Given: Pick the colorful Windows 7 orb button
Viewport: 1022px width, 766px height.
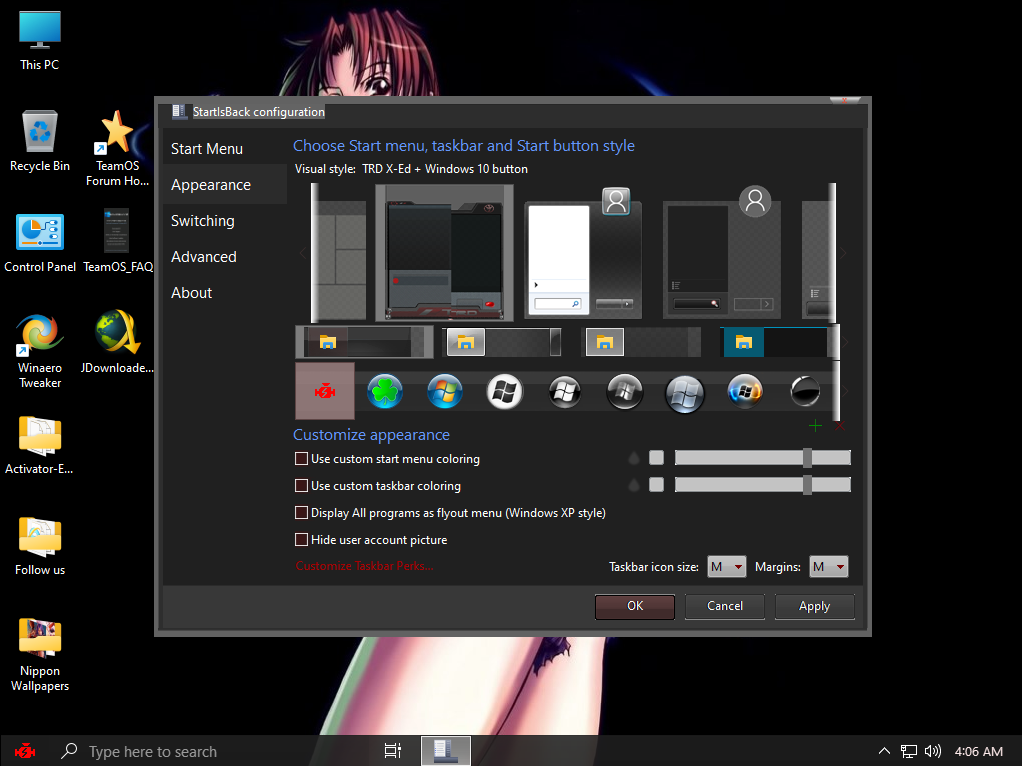Looking at the screenshot, I should pyautogui.click(x=444, y=391).
